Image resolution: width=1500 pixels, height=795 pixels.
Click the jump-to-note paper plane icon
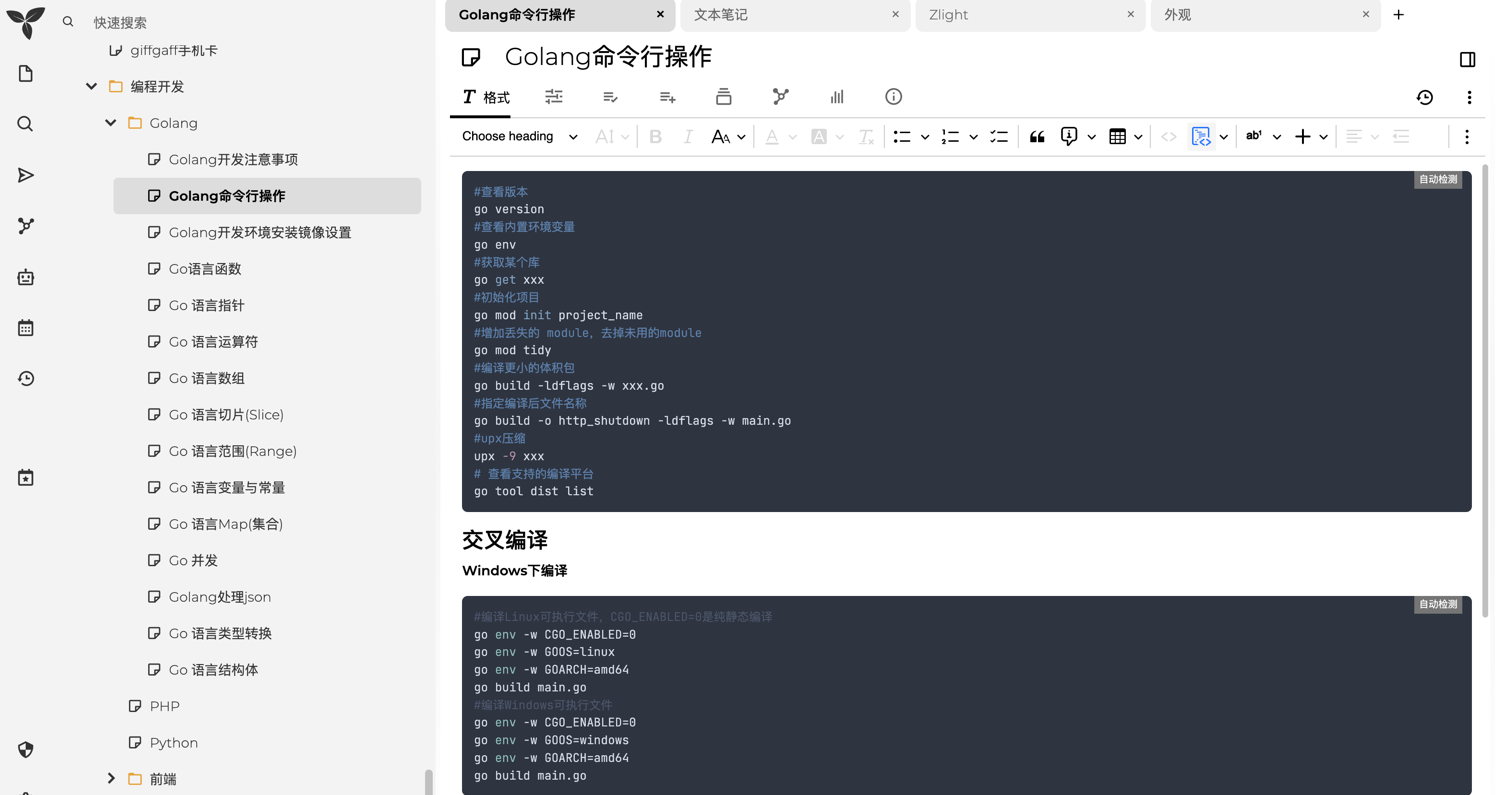tap(26, 175)
